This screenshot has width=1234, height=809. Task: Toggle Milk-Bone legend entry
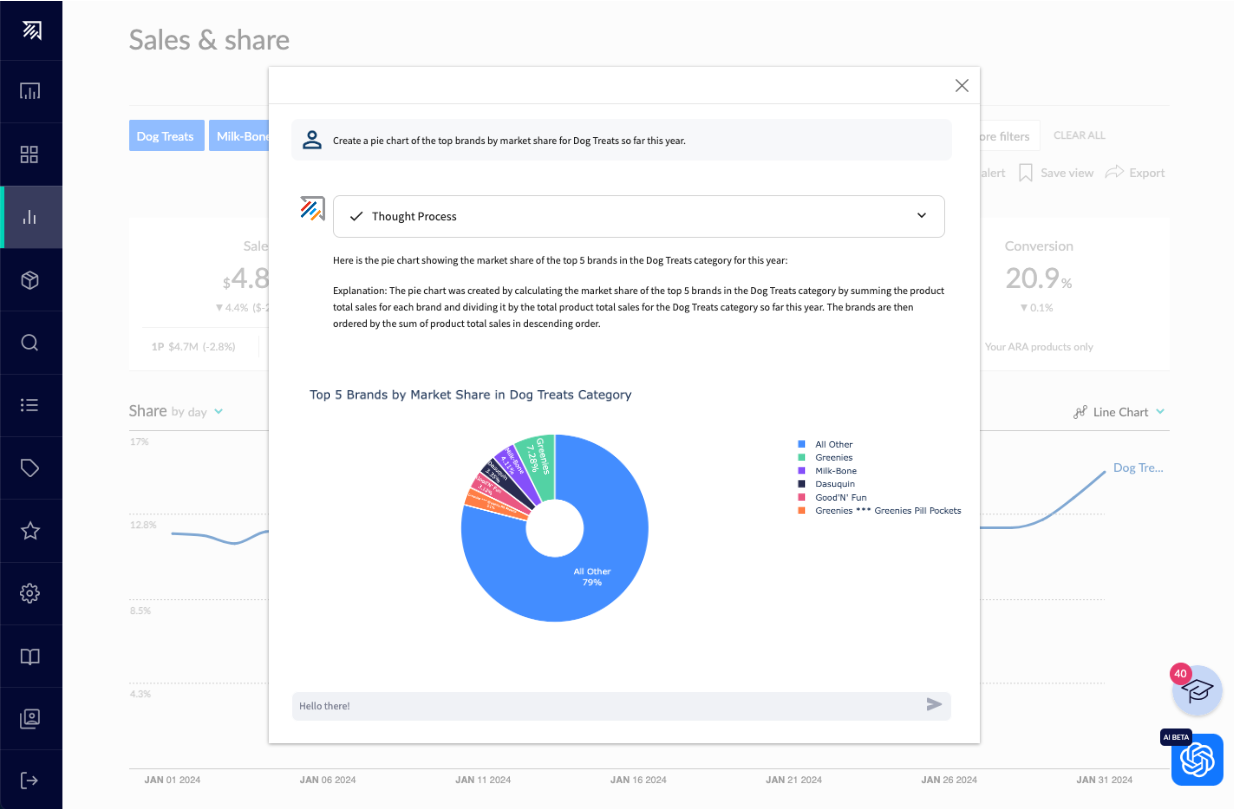click(827, 471)
